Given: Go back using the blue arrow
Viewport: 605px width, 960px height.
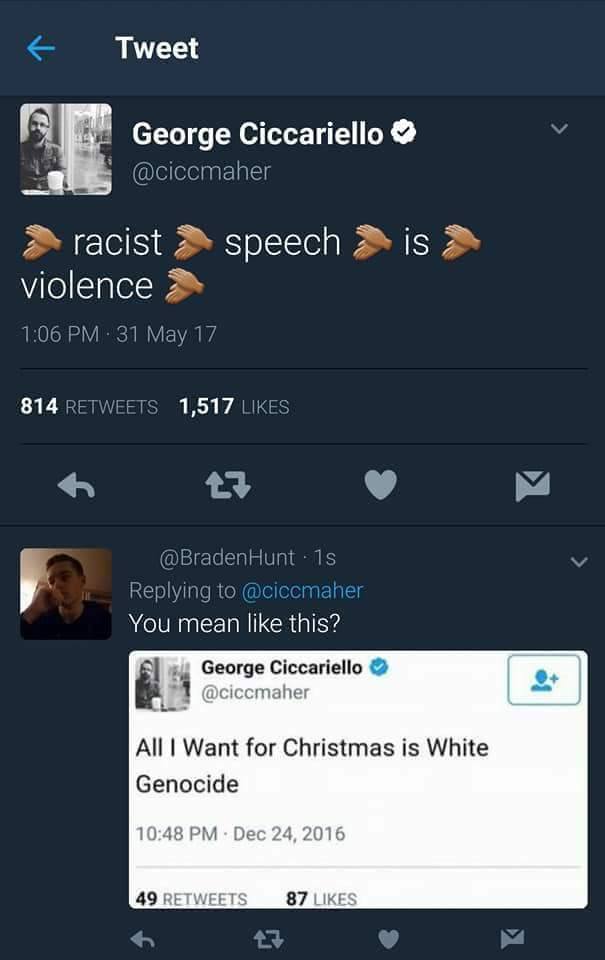Looking at the screenshot, I should (41, 48).
